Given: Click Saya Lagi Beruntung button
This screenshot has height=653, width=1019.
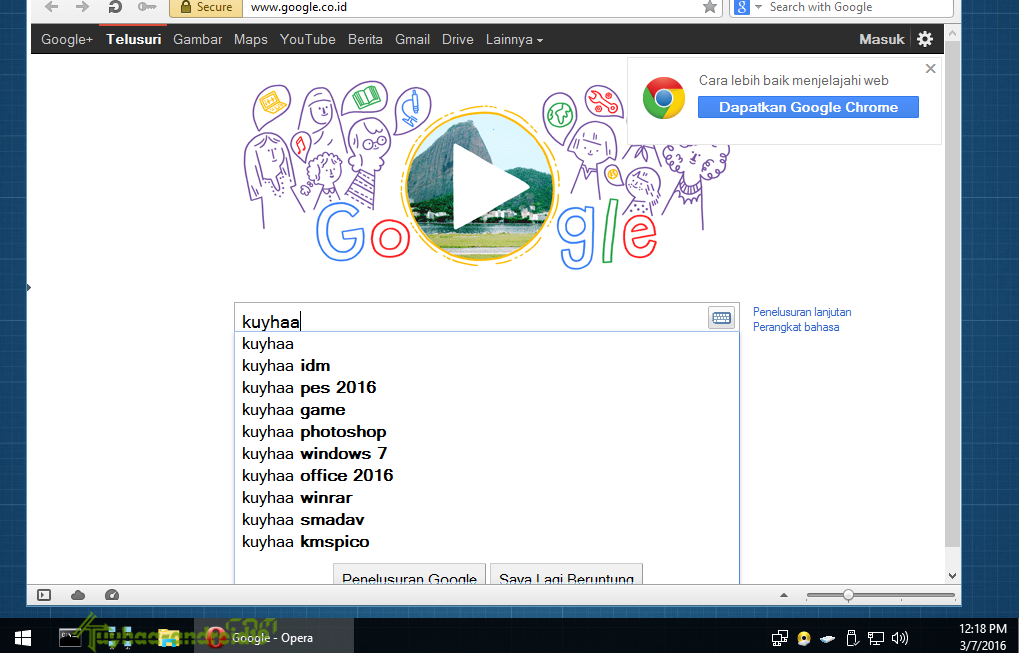Looking at the screenshot, I should (x=566, y=574).
